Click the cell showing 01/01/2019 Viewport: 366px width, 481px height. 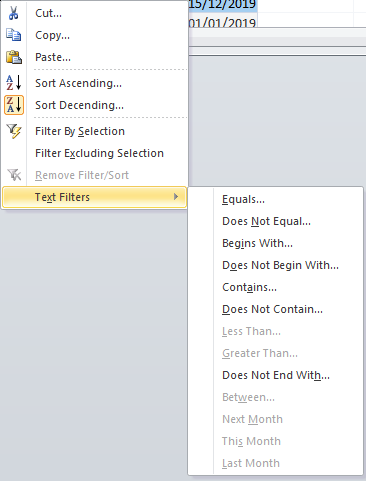[x=223, y=21]
